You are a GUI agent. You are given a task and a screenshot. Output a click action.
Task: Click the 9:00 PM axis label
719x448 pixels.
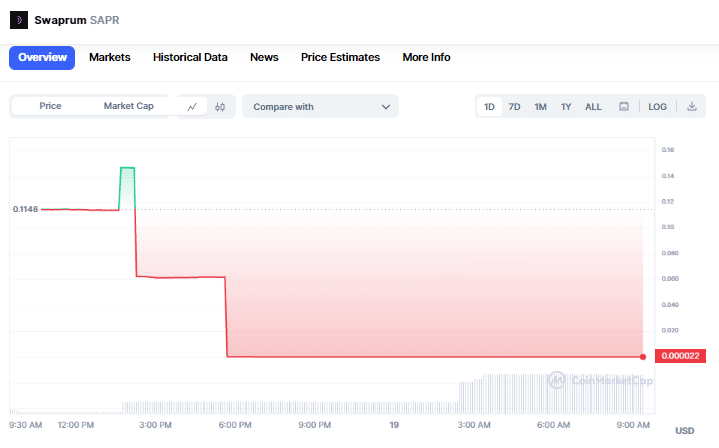(315, 425)
